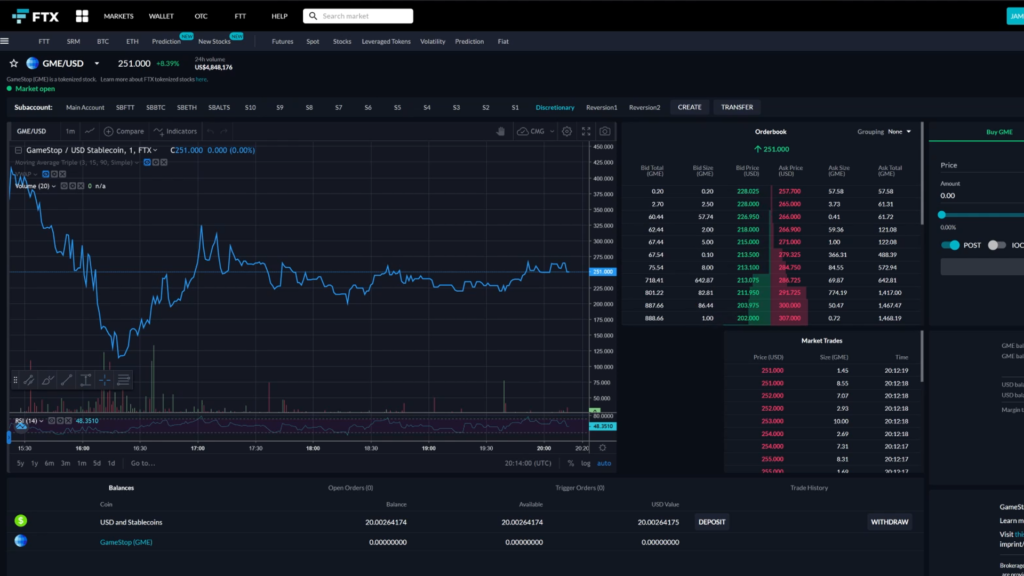Open the OTC menu
The width and height of the screenshot is (1024, 576).
click(x=201, y=16)
